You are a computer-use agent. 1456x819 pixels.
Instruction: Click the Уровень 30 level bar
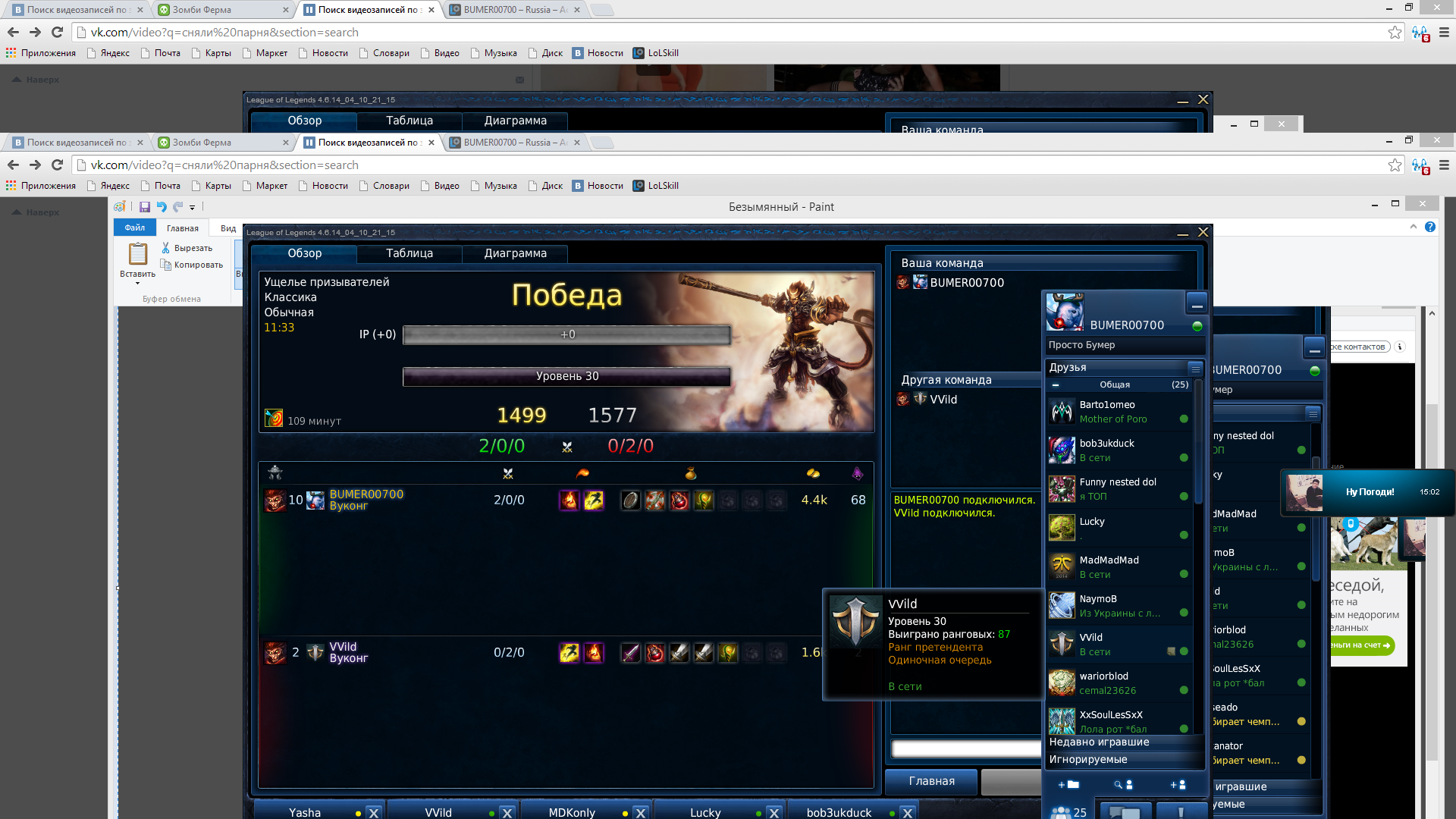pos(567,376)
